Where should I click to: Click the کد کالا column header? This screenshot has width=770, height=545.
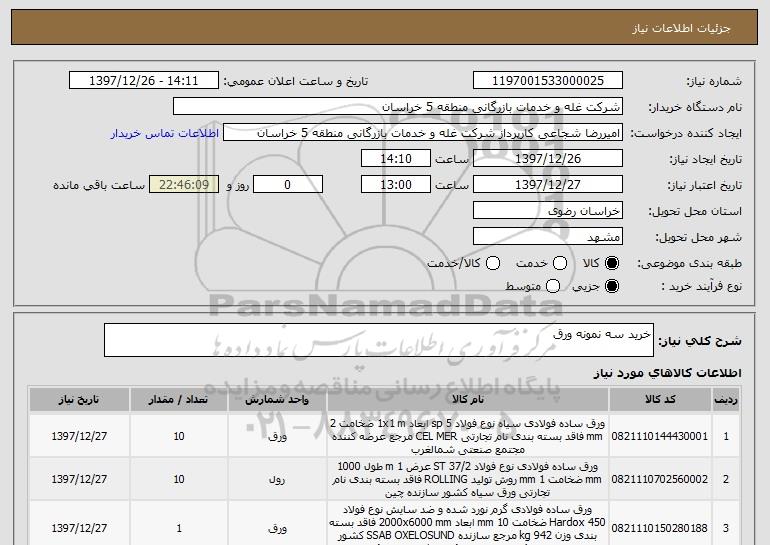pyautogui.click(x=660, y=400)
